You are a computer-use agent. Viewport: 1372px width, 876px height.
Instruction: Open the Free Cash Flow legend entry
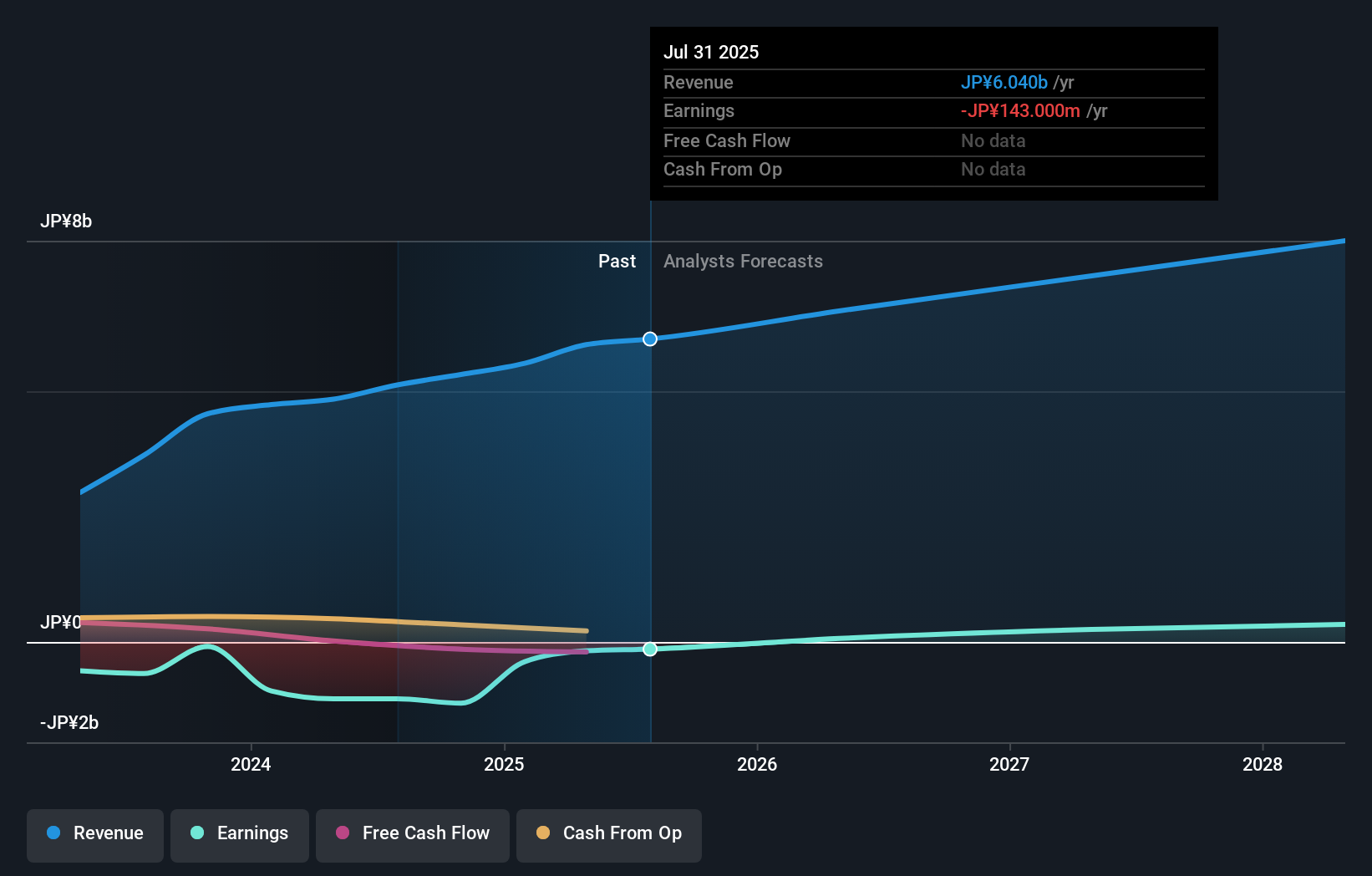click(412, 833)
